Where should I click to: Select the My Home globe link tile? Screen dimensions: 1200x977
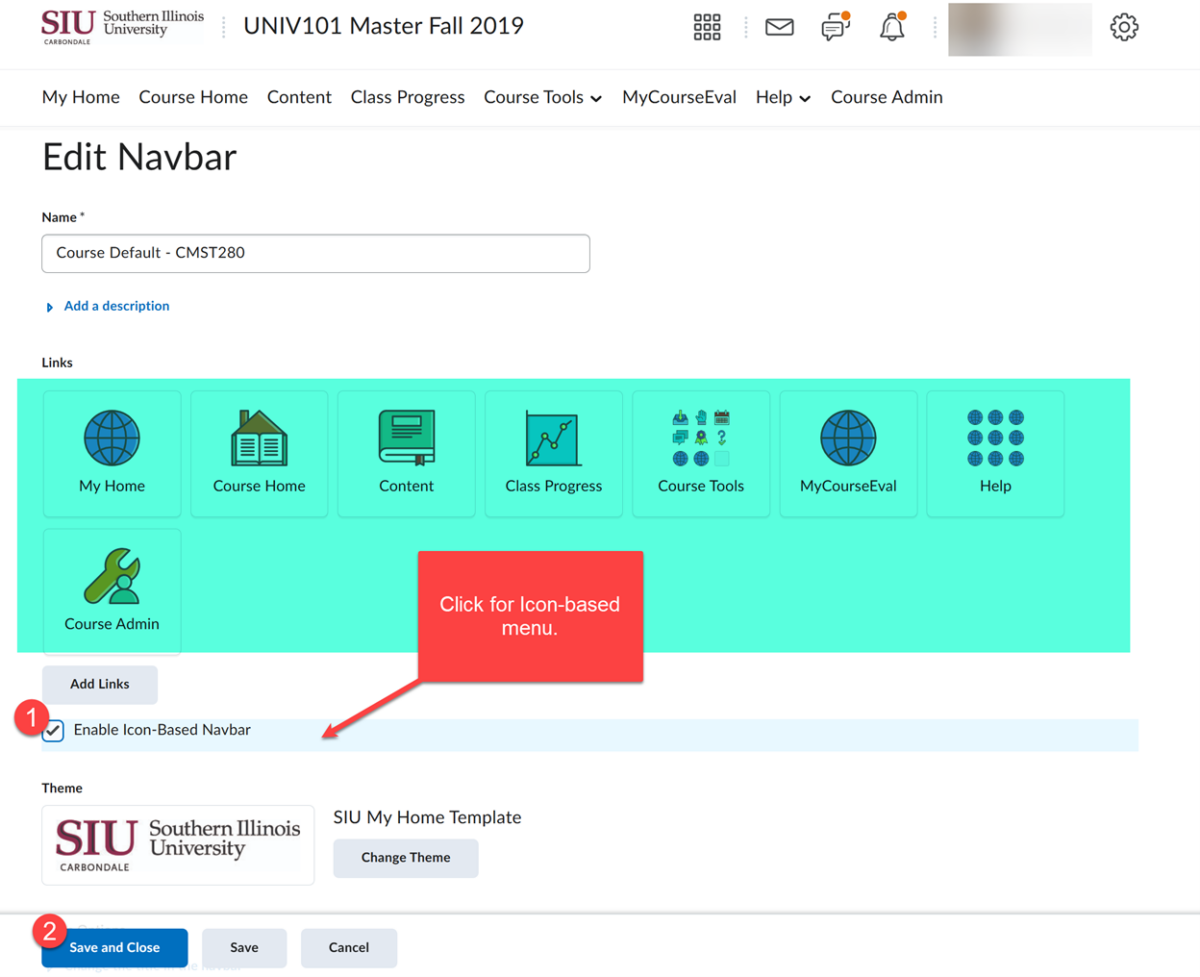[111, 453]
